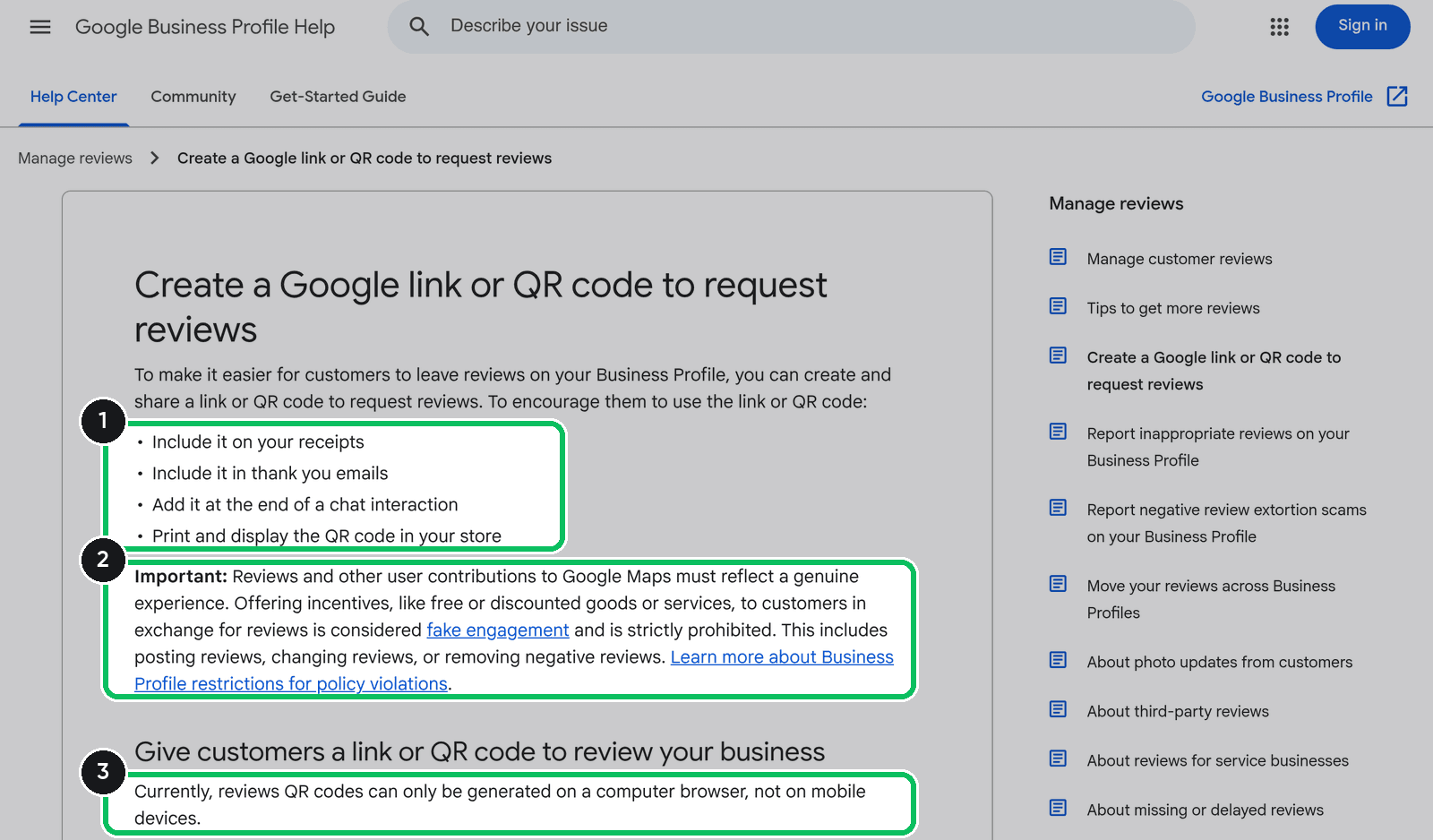Click 'Print and display the QR code in your store'
Image resolution: width=1433 pixels, height=840 pixels.
coord(327,536)
